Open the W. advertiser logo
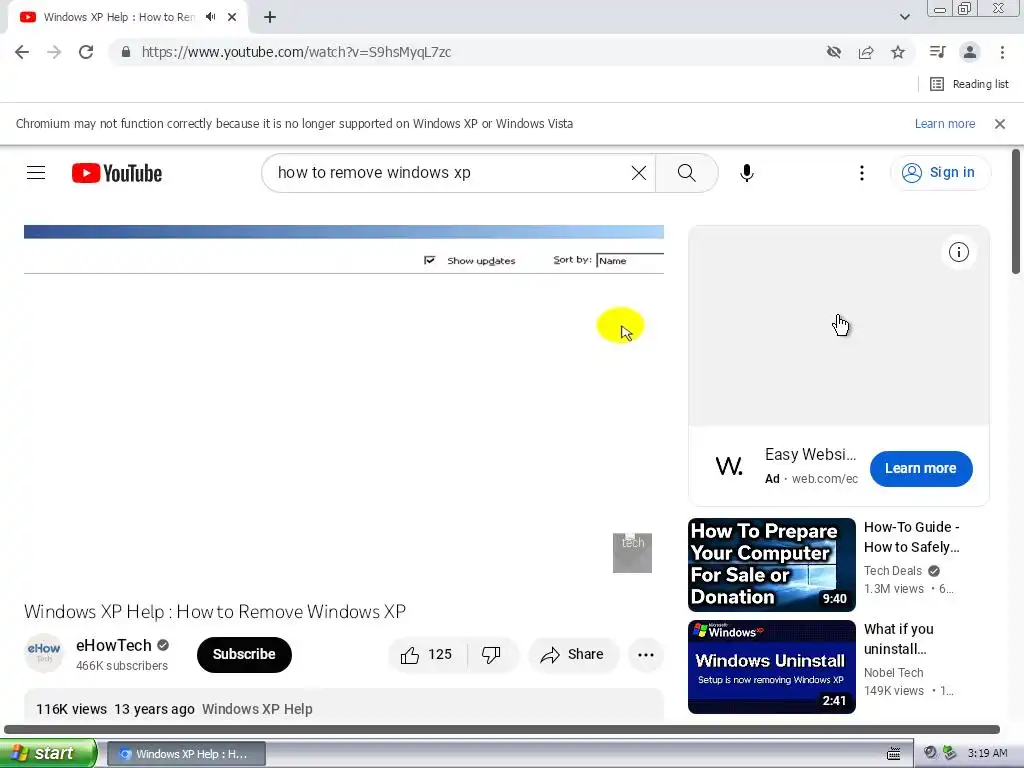This screenshot has height=768, width=1024. pyautogui.click(x=729, y=466)
